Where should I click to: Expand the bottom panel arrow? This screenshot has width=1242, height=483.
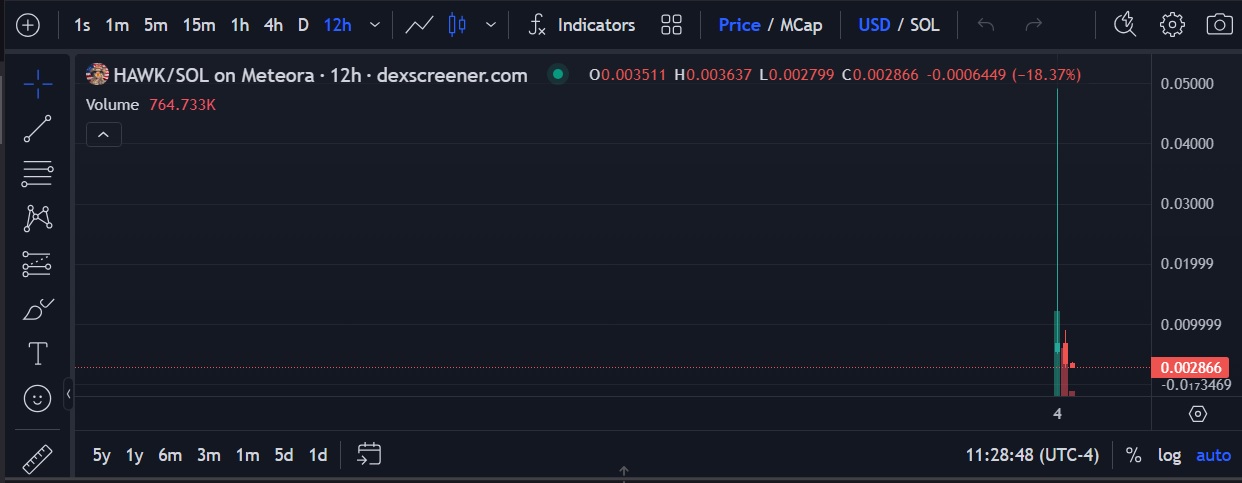(623, 471)
